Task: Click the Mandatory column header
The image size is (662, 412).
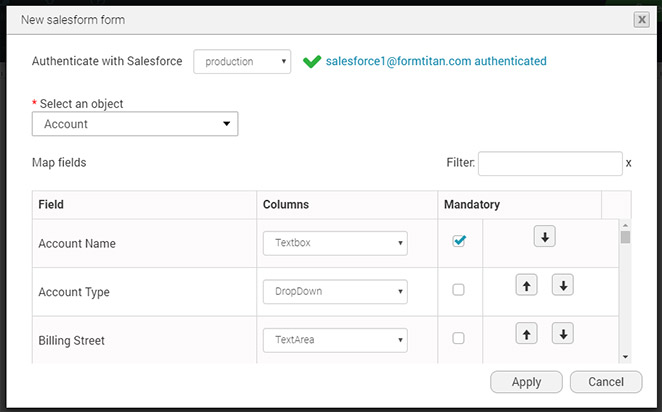Action: (520, 205)
